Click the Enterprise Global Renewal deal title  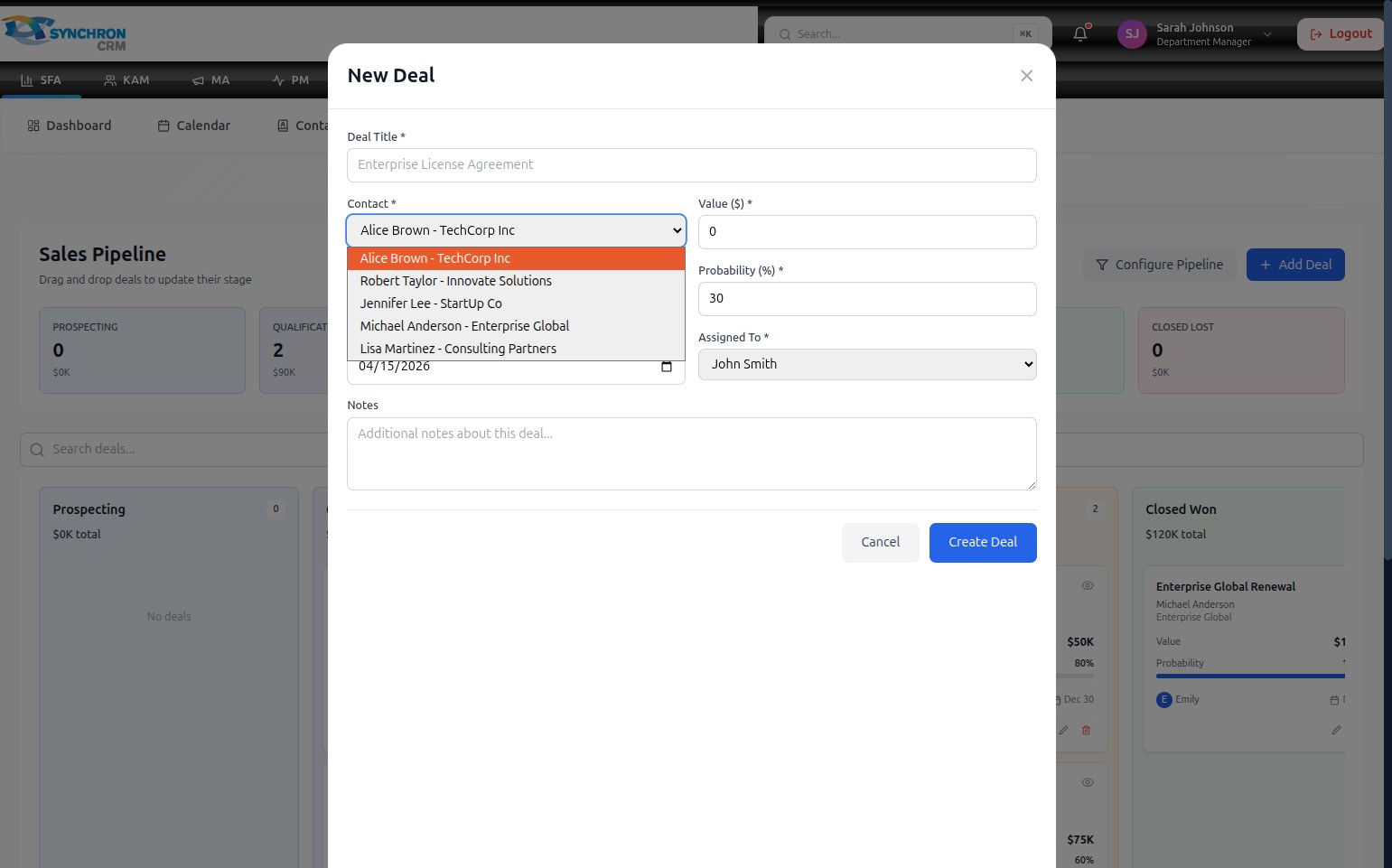1226,587
